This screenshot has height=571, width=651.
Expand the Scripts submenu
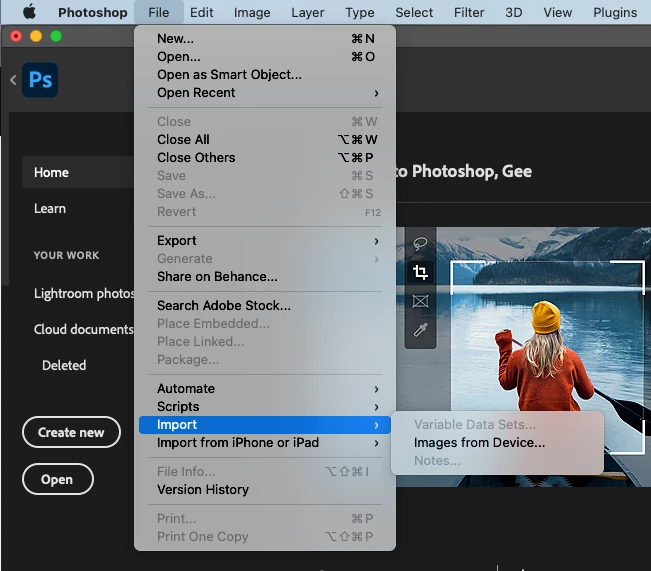point(265,407)
